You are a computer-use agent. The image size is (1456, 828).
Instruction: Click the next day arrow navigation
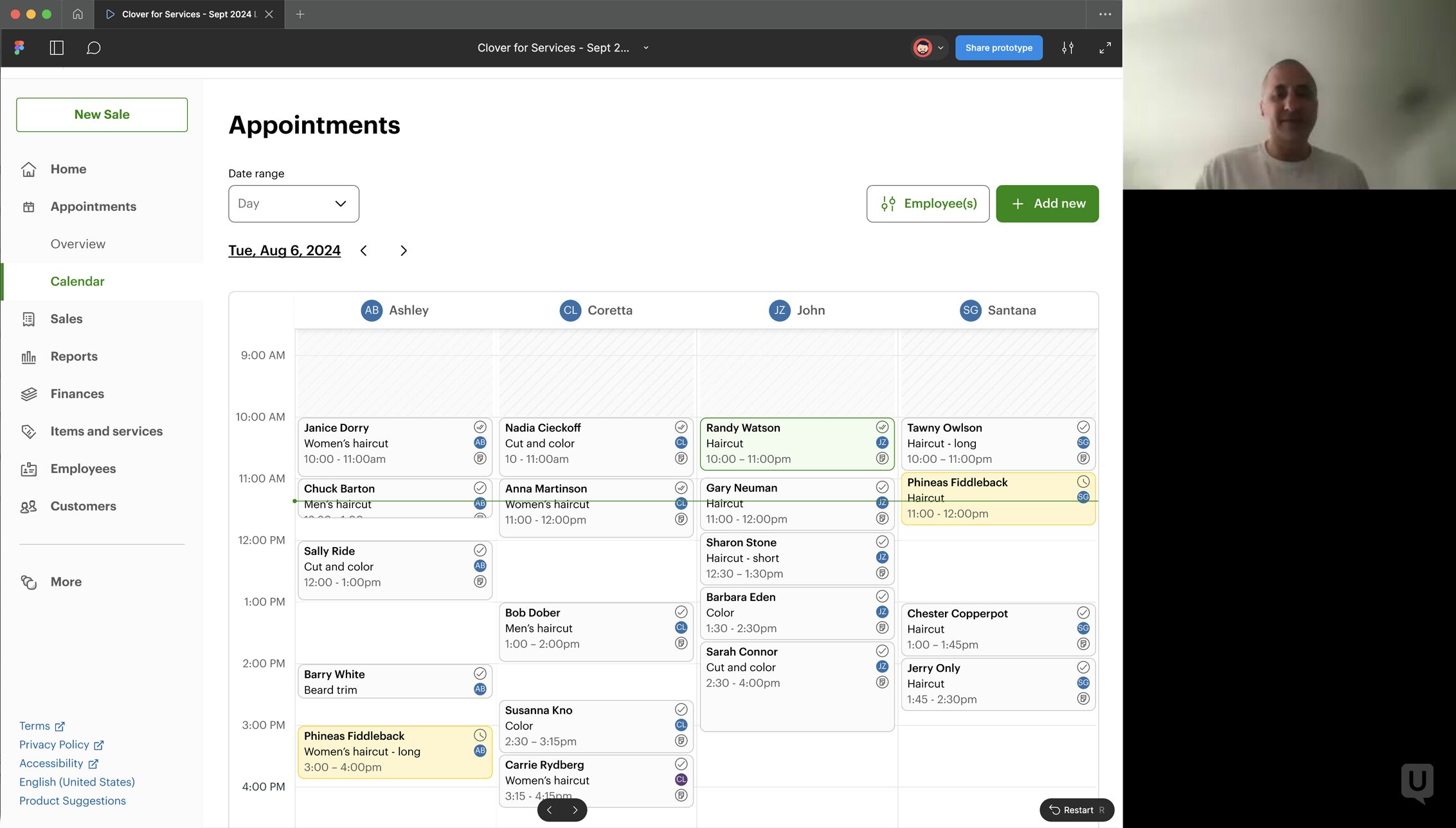(x=403, y=251)
